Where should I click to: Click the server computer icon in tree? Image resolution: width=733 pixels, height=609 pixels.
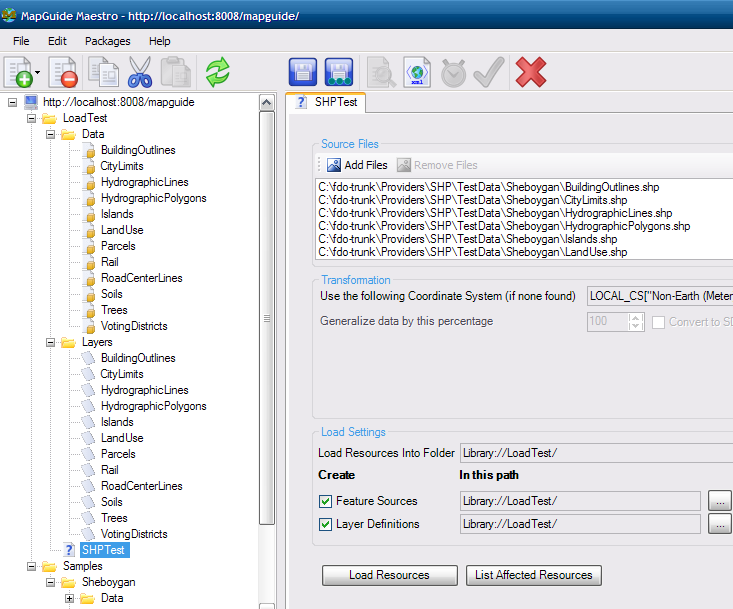[x=31, y=102]
